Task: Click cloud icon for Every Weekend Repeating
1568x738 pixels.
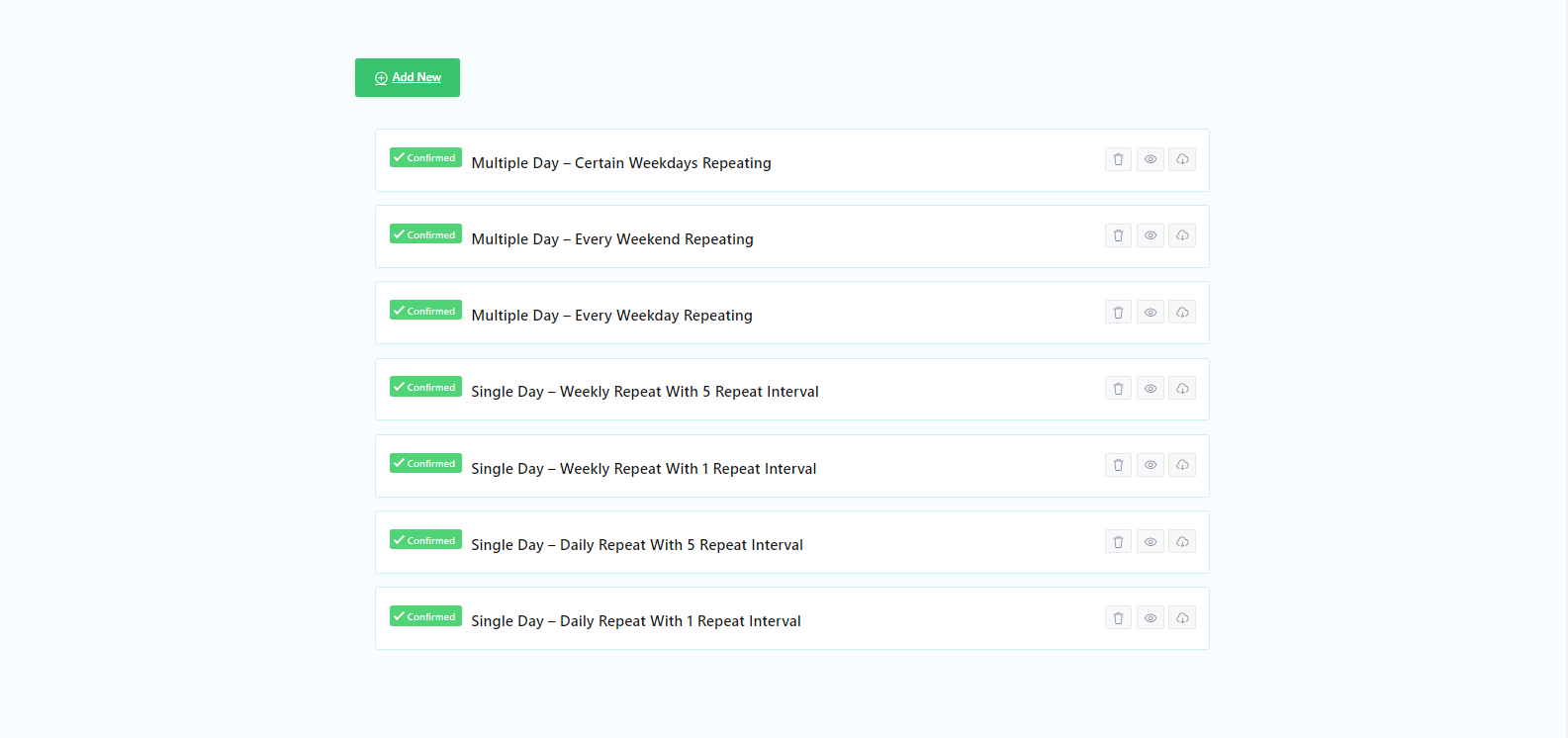Action: coord(1182,235)
